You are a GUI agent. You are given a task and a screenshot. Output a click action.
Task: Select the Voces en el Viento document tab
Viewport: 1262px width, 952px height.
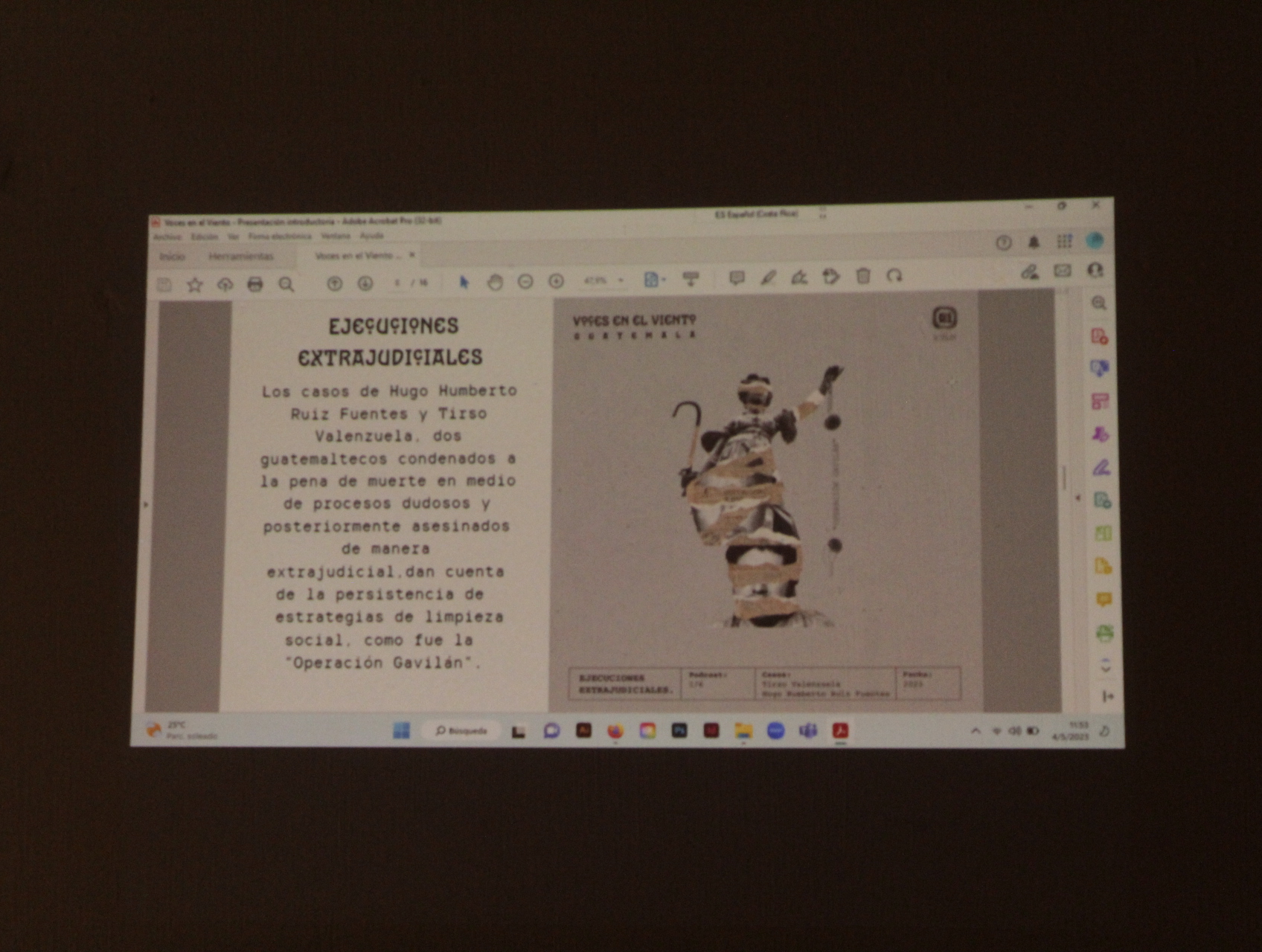click(357, 256)
